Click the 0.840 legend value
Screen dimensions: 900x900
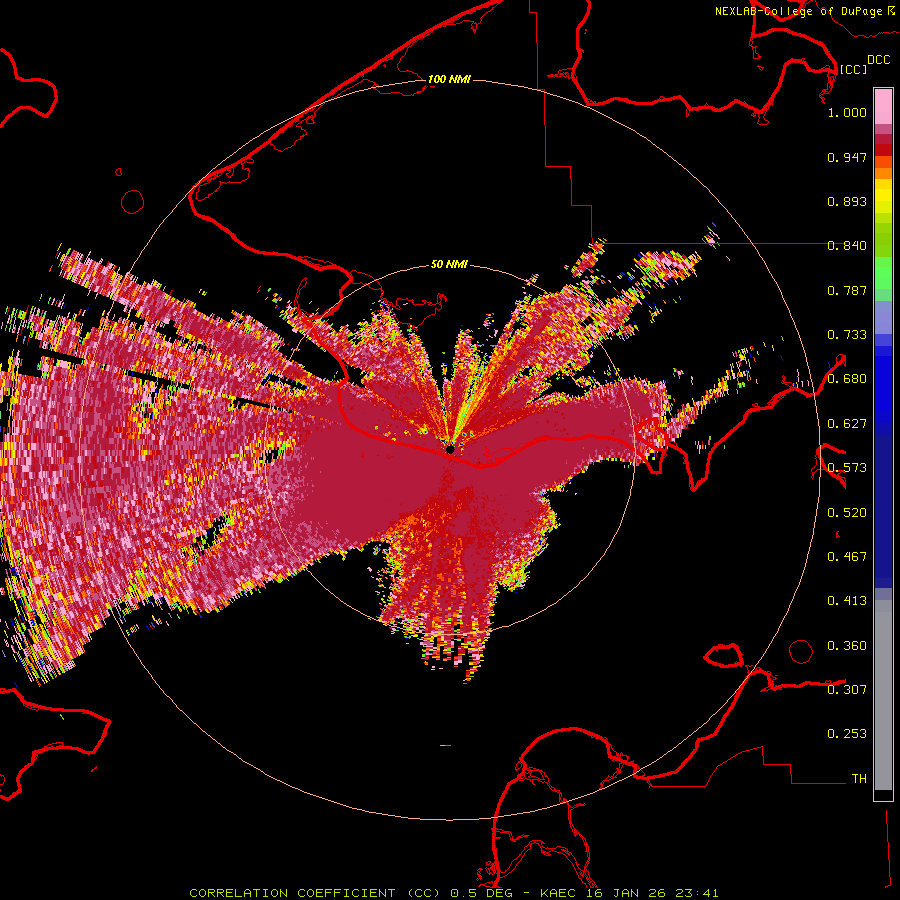click(x=847, y=246)
